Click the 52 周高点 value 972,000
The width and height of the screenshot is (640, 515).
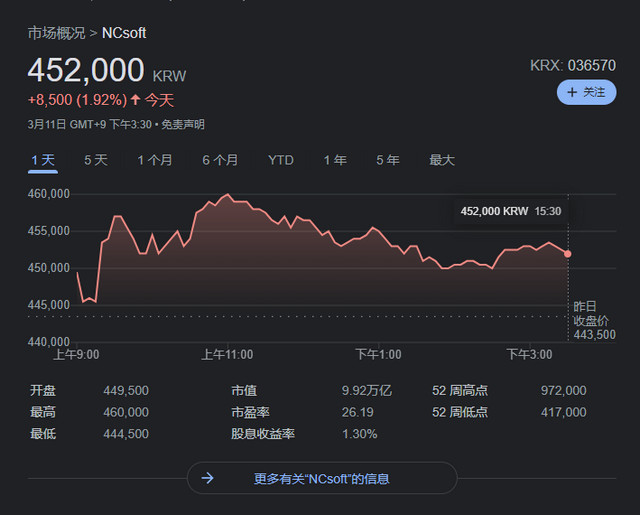(x=564, y=391)
